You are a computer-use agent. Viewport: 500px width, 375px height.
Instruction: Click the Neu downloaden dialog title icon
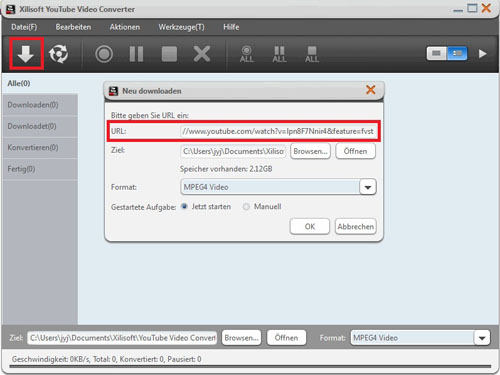(x=114, y=91)
